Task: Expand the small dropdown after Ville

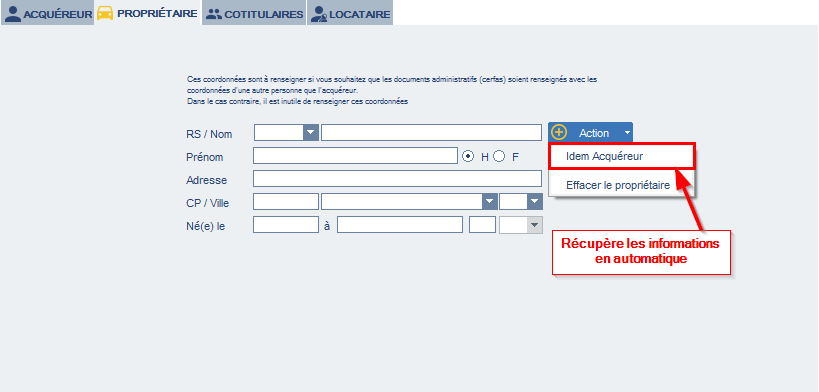Action: 535,202
